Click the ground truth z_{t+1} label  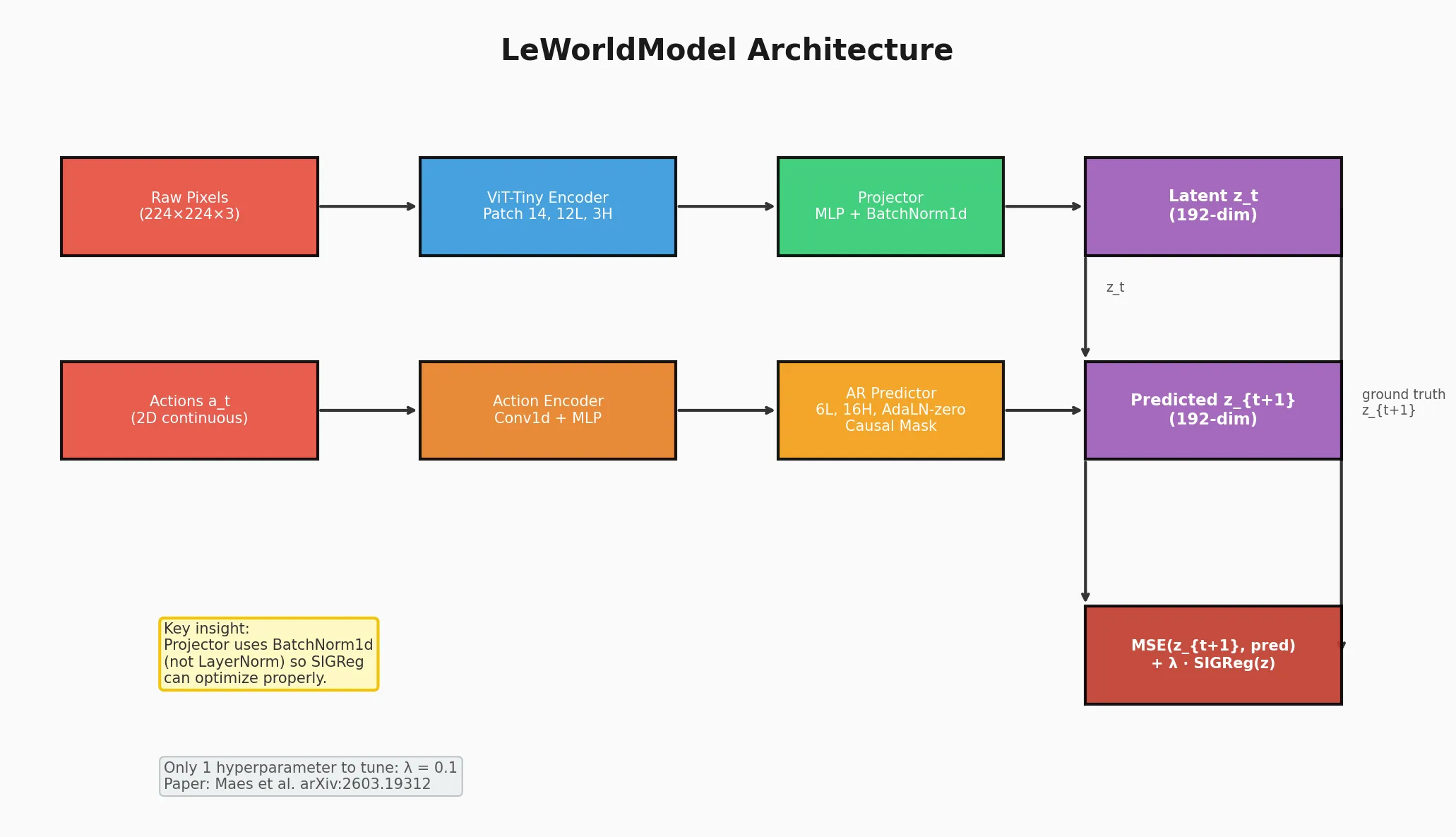click(x=1403, y=403)
